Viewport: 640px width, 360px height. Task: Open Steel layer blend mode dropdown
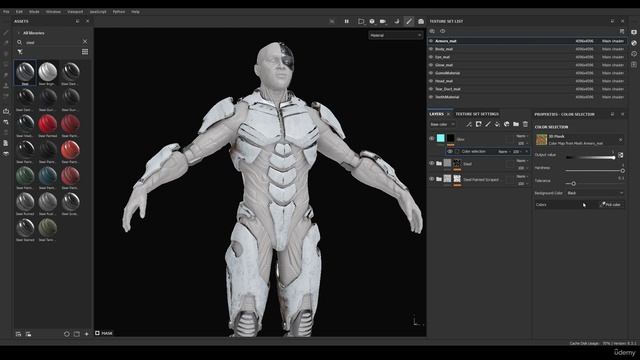pos(522,161)
